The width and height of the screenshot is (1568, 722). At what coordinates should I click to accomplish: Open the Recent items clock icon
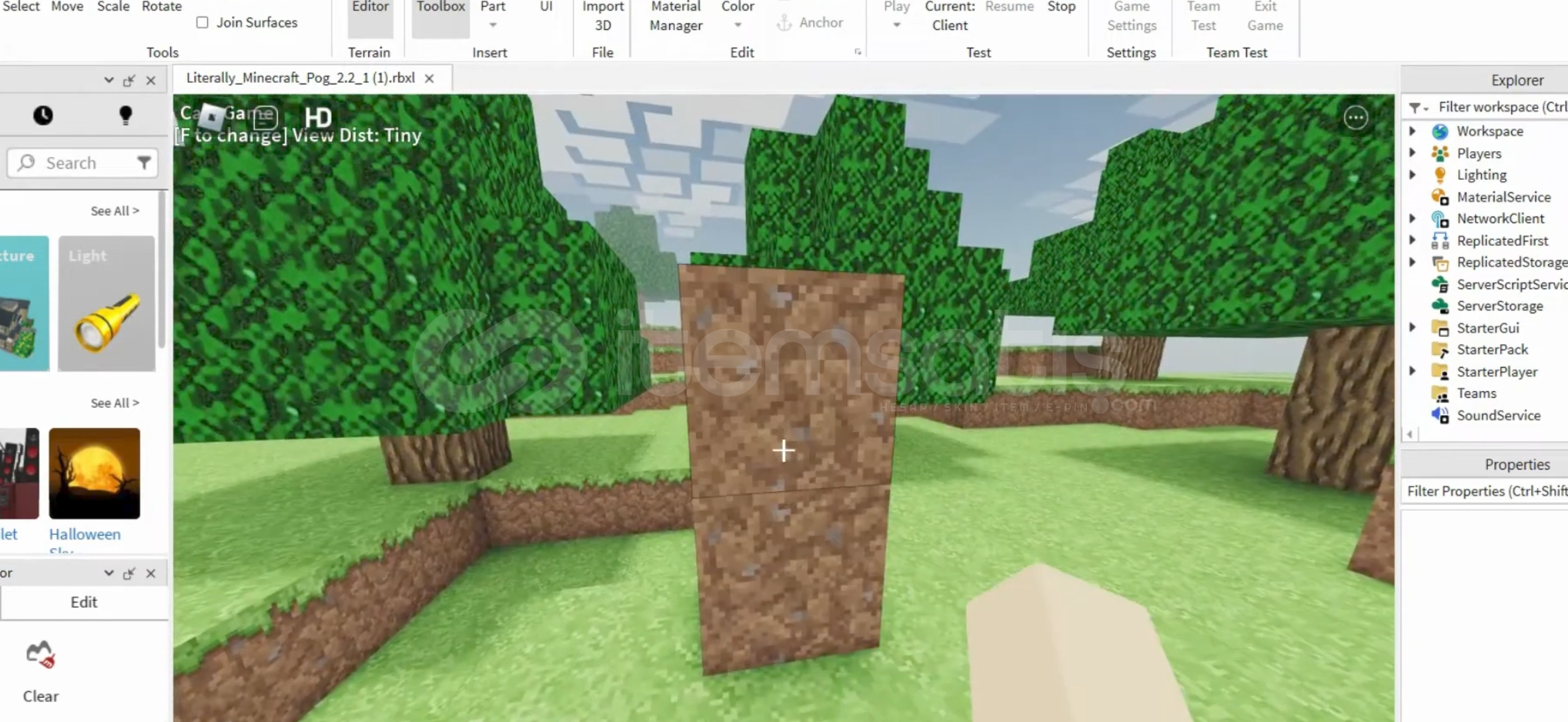[x=43, y=115]
